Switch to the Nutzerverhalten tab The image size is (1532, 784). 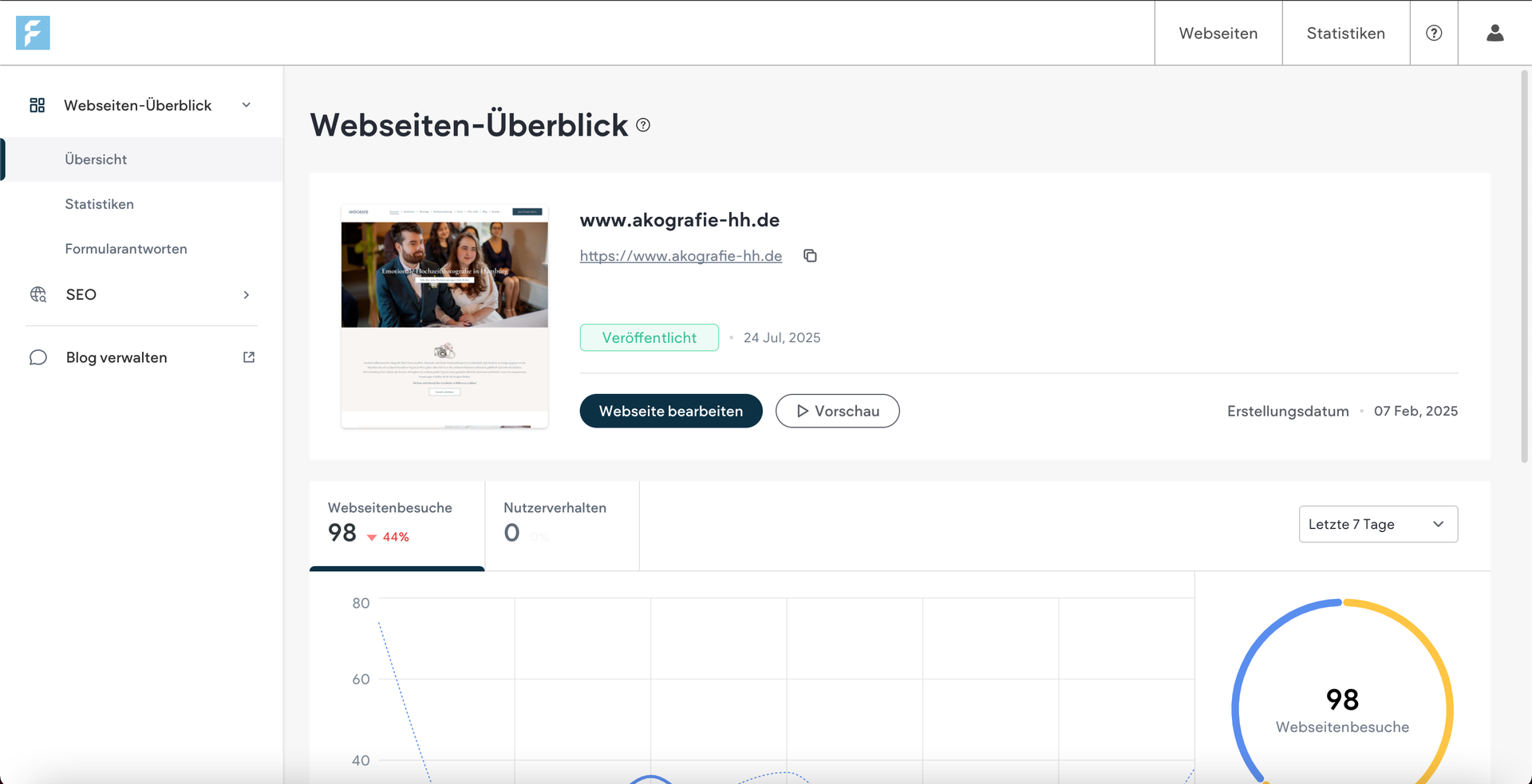562,525
